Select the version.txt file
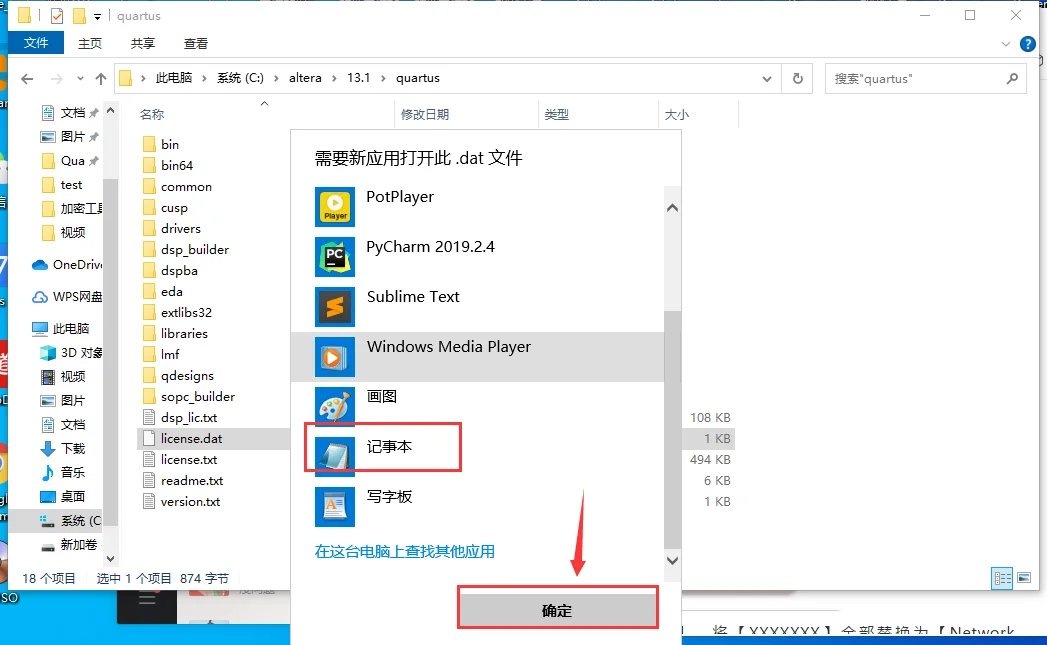This screenshot has height=645, width=1047. 182,501
